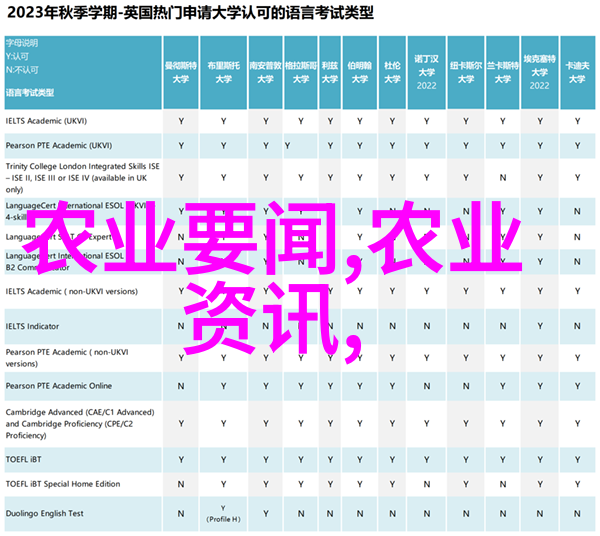Select Duolingo row N under 卡迪夫大学
Viewport: 600px width, 536px height.
(x=577, y=514)
